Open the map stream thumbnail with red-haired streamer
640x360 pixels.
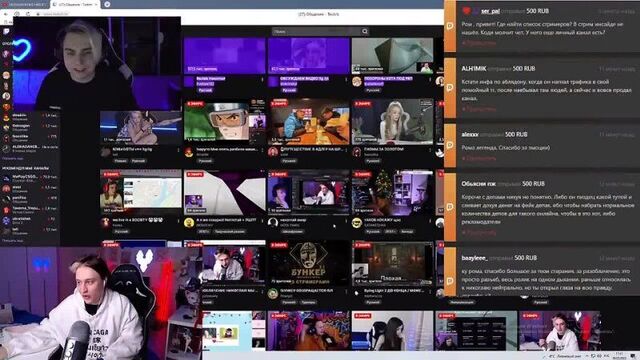pos(141,193)
